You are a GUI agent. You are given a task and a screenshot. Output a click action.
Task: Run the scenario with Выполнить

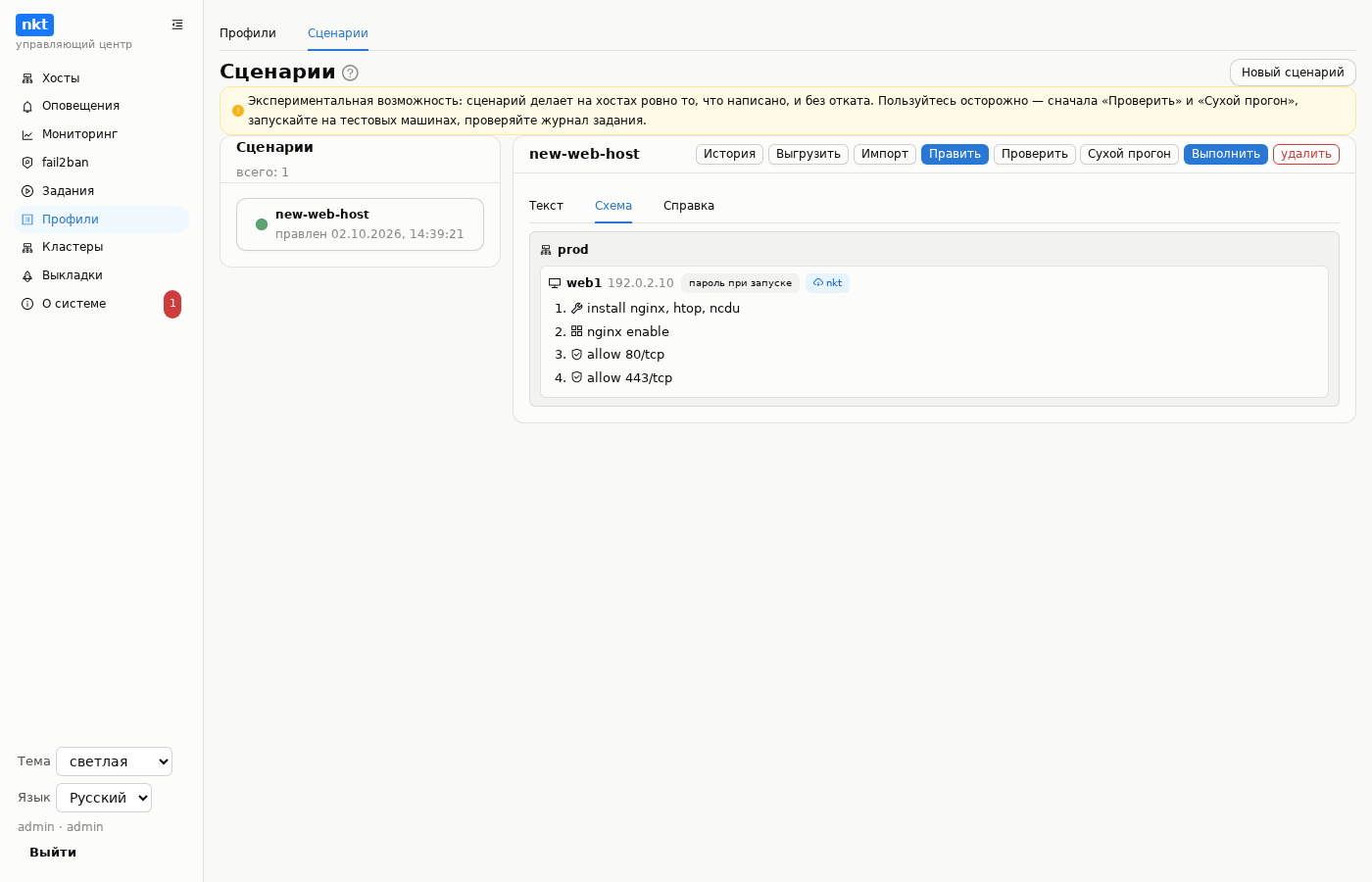tap(1226, 155)
